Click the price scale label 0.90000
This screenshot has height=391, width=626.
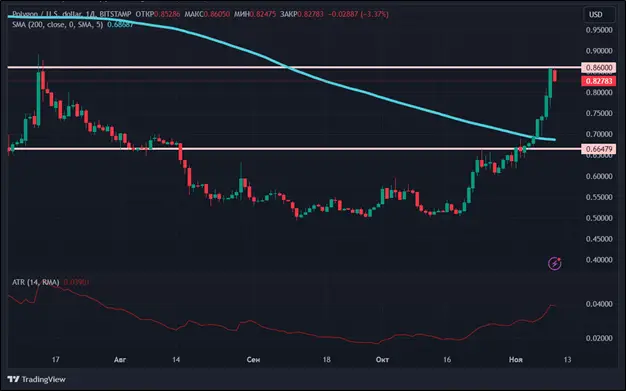[x=599, y=51]
